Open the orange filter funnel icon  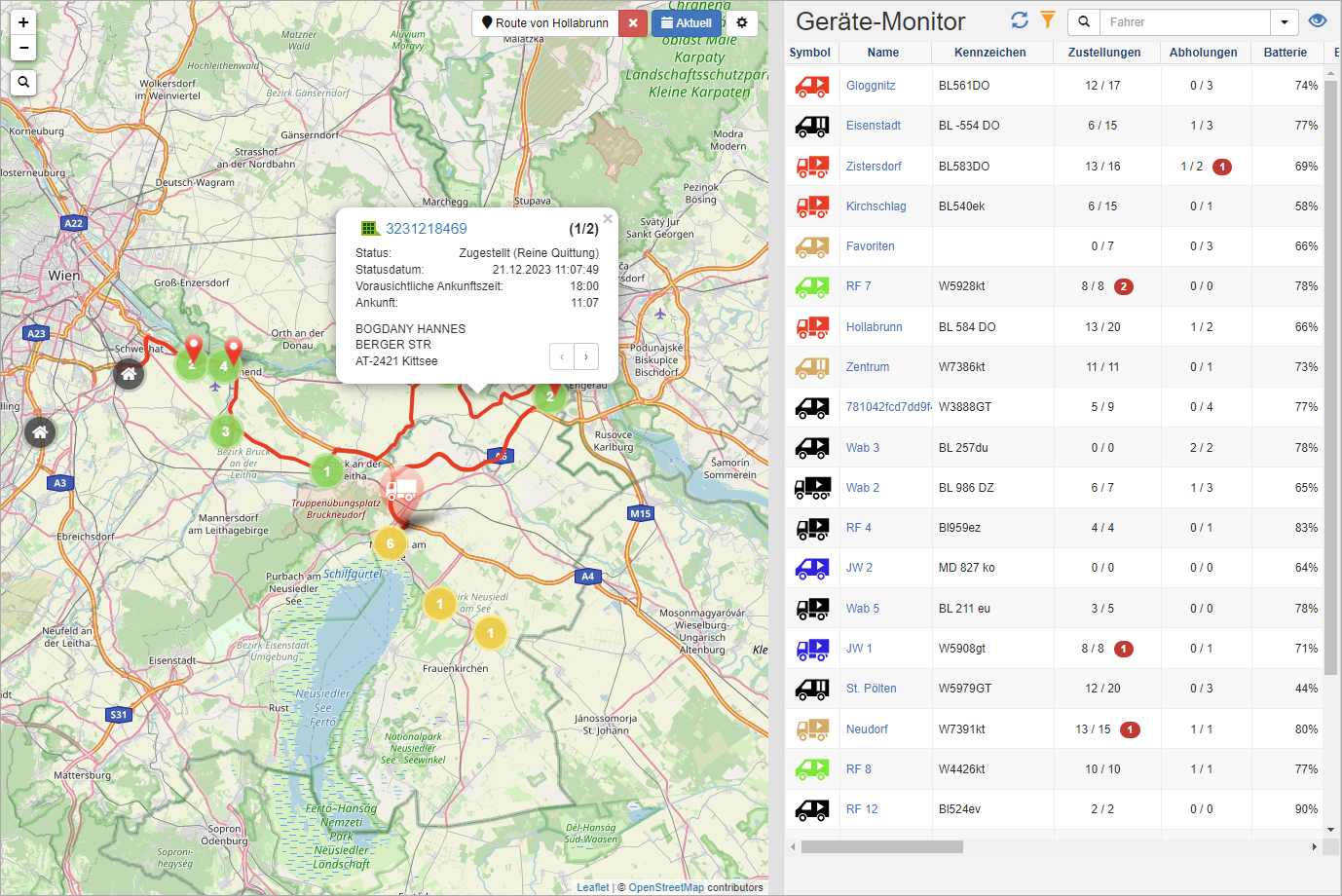pyautogui.click(x=1048, y=20)
